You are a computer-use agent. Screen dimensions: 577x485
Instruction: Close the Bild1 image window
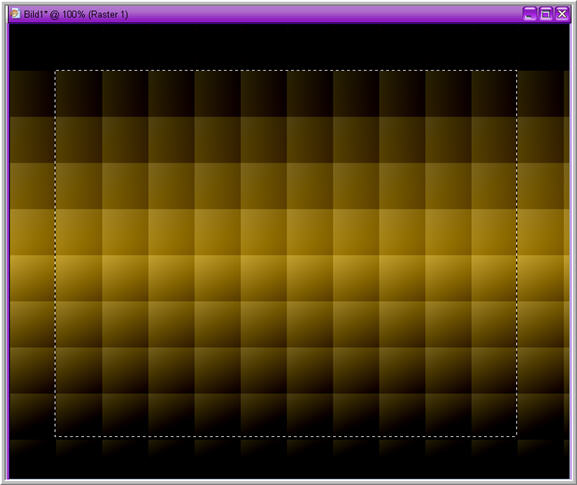coord(562,14)
